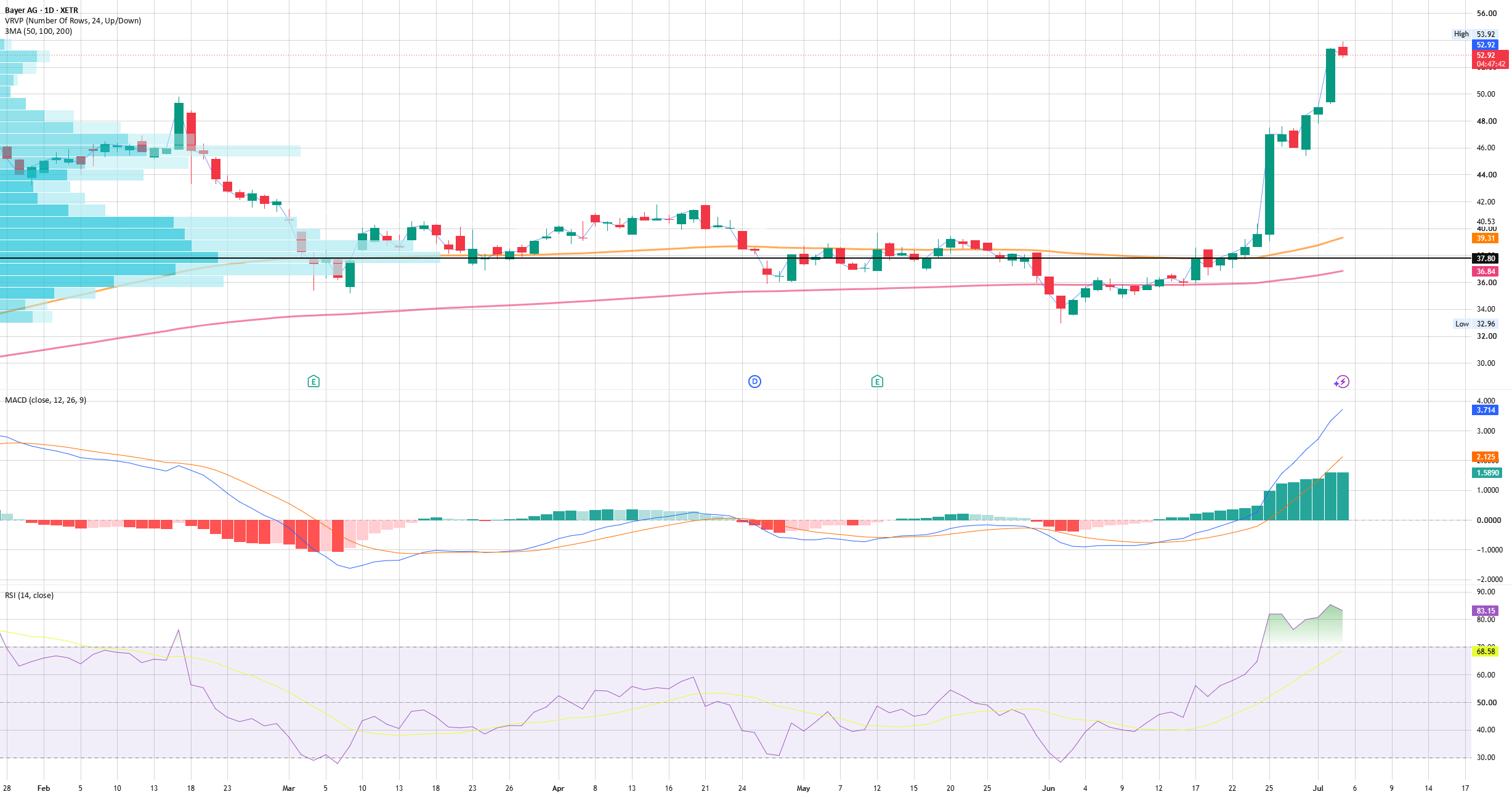1512x797 pixels.
Task: Click the VRVP indicator legend label
Action: point(73,21)
